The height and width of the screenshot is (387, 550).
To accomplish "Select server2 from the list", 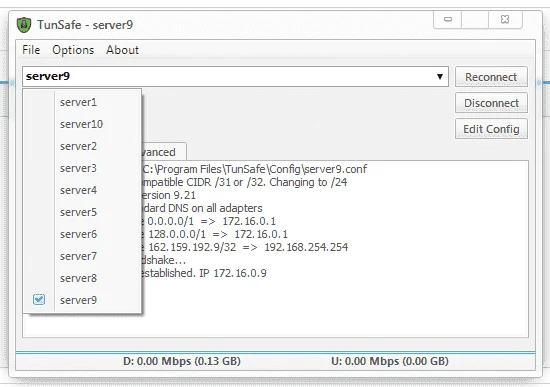I will (82, 146).
